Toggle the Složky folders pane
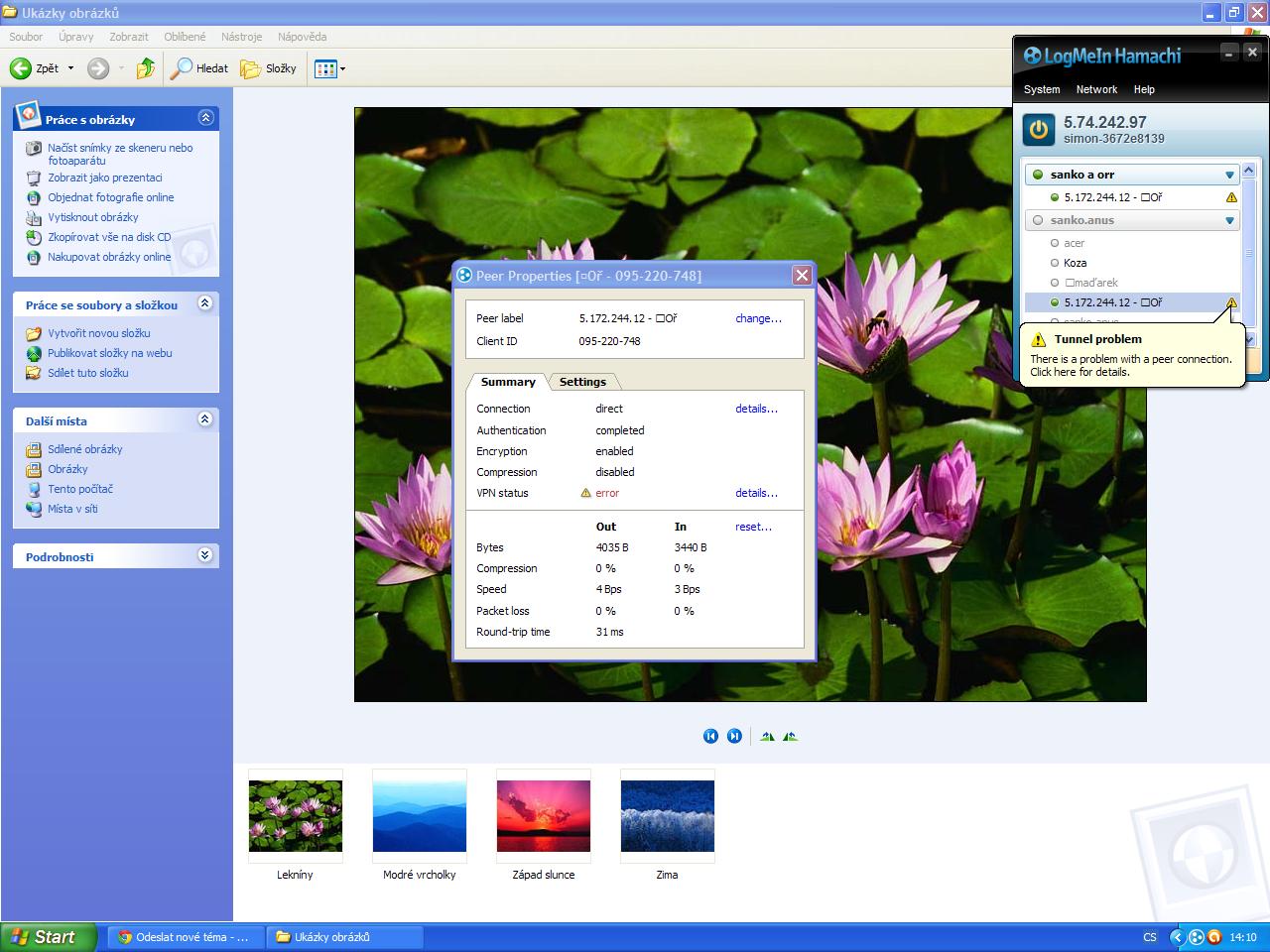 [x=269, y=68]
